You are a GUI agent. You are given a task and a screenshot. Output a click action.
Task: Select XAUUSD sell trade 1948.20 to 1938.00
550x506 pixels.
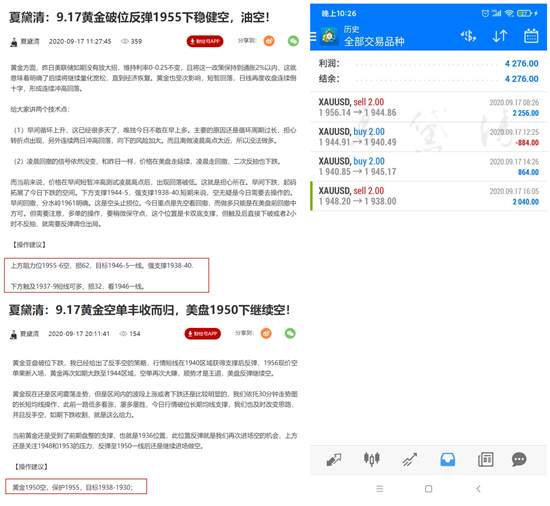coord(428,196)
